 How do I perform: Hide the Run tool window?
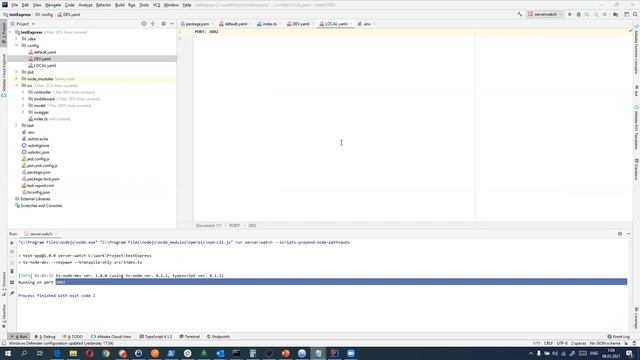point(628,234)
